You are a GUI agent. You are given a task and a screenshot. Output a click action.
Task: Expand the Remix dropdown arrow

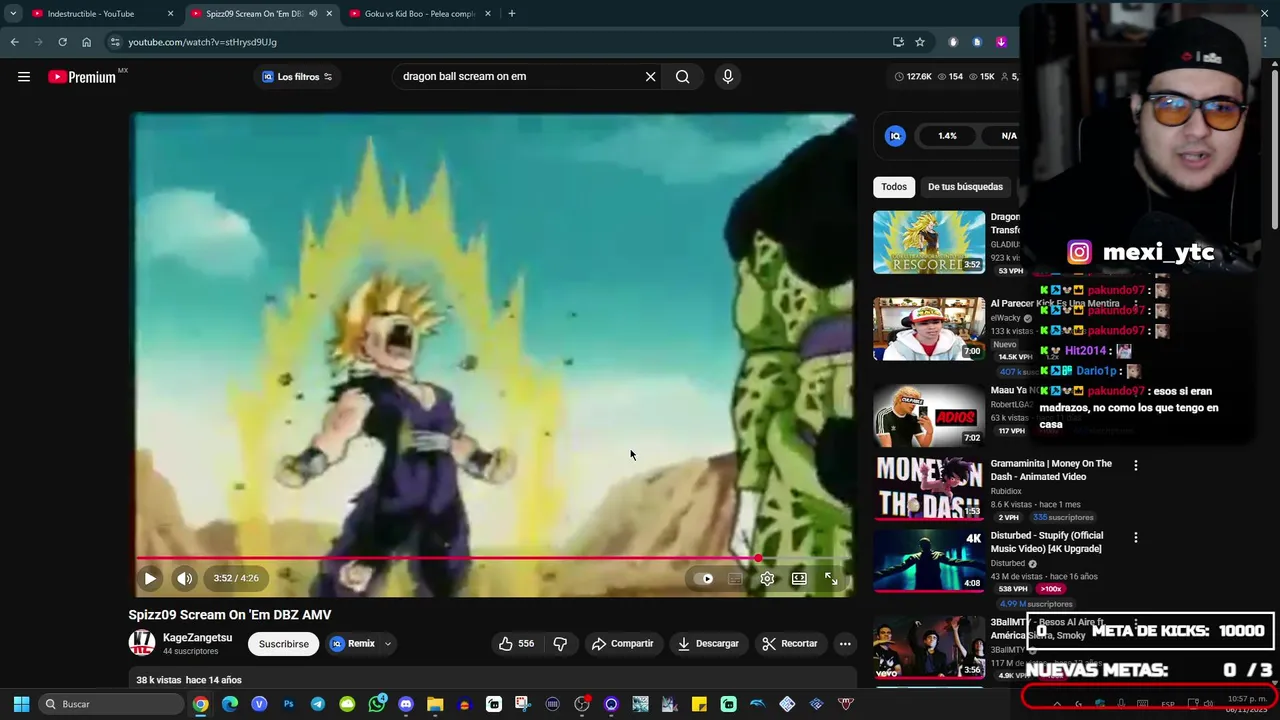click(x=387, y=644)
